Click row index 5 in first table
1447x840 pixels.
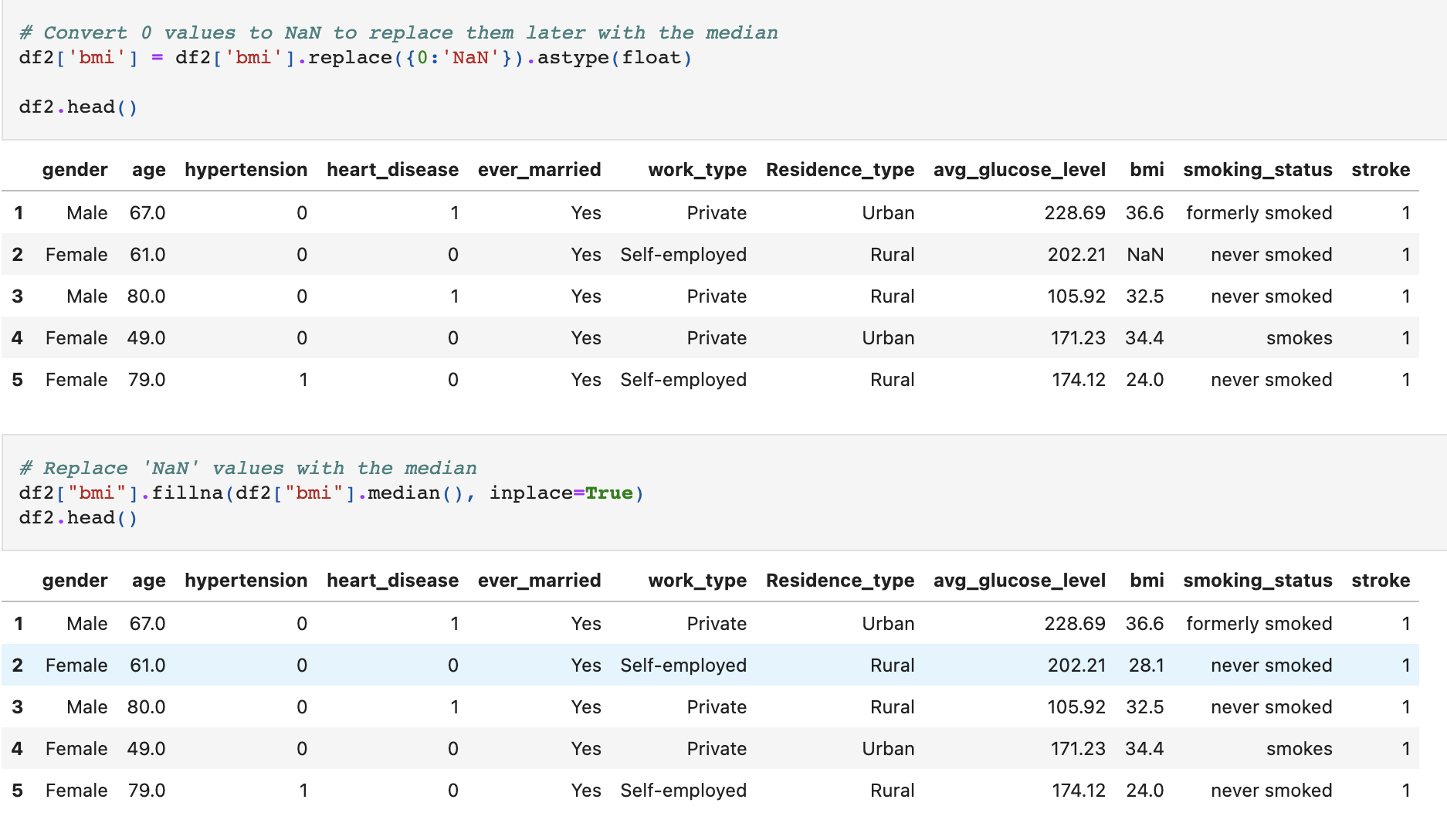pos(18,380)
